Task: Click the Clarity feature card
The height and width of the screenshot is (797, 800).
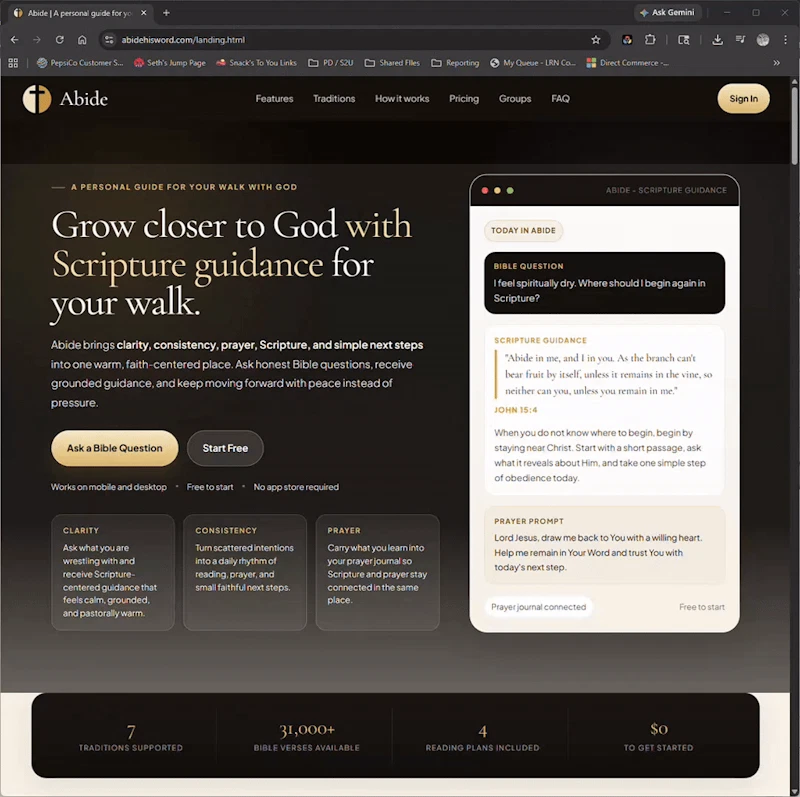Action: (113, 572)
